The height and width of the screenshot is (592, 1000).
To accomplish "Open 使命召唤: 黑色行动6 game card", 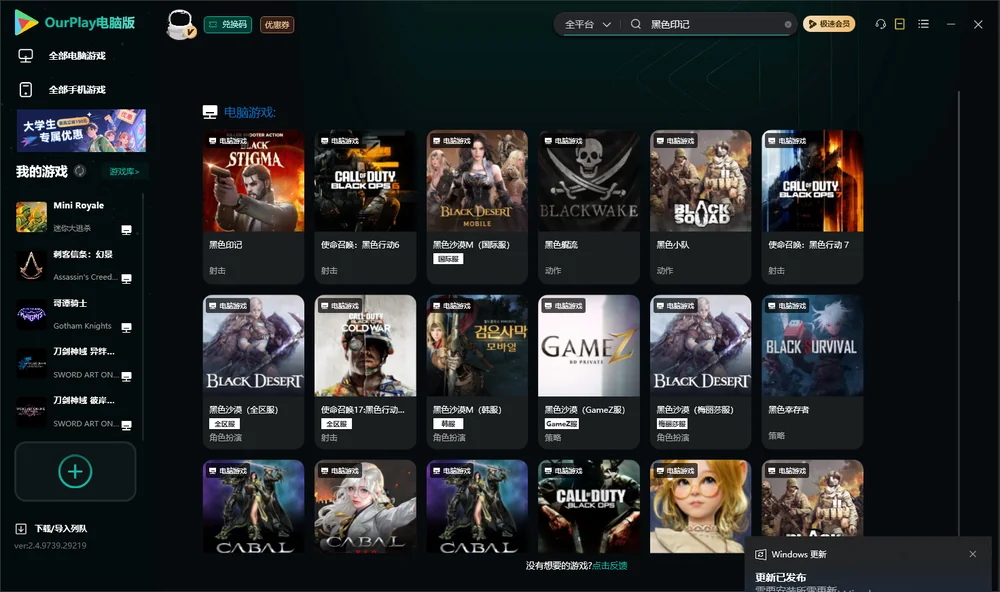I will 365,207.
